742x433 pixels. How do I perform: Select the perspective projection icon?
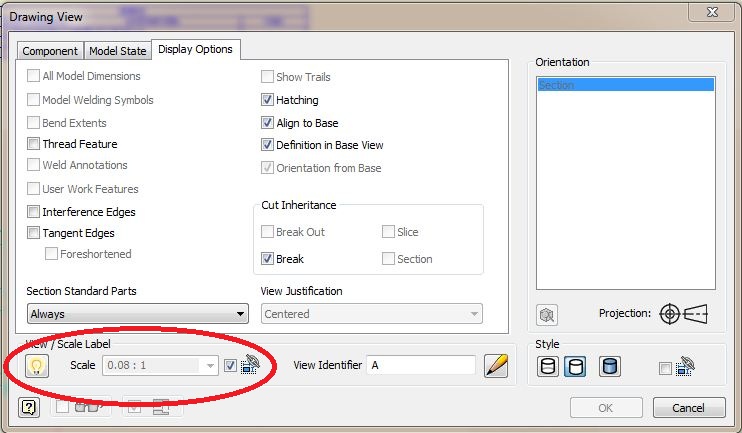click(696, 314)
